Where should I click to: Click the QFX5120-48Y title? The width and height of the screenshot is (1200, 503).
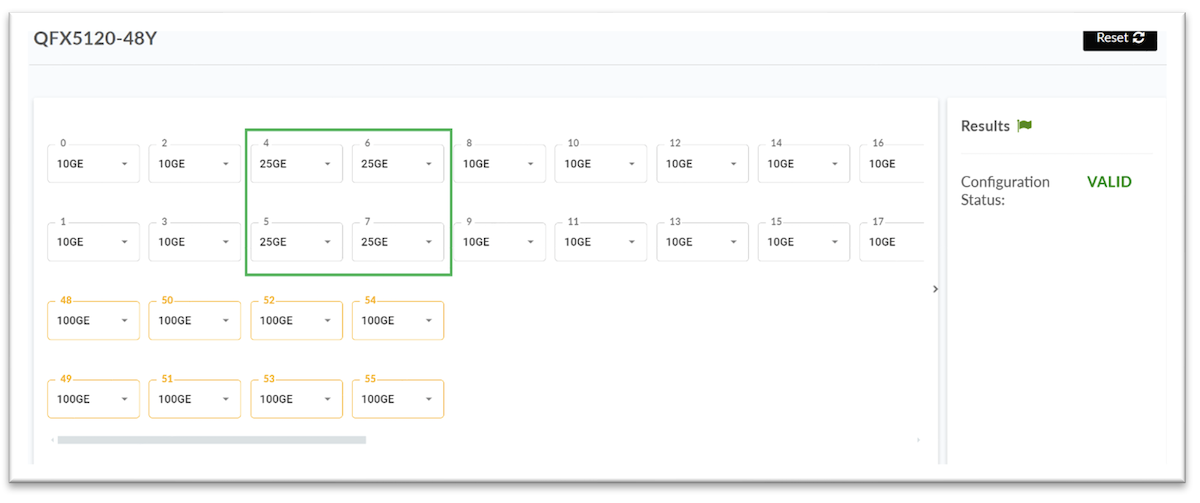pyautogui.click(x=96, y=40)
